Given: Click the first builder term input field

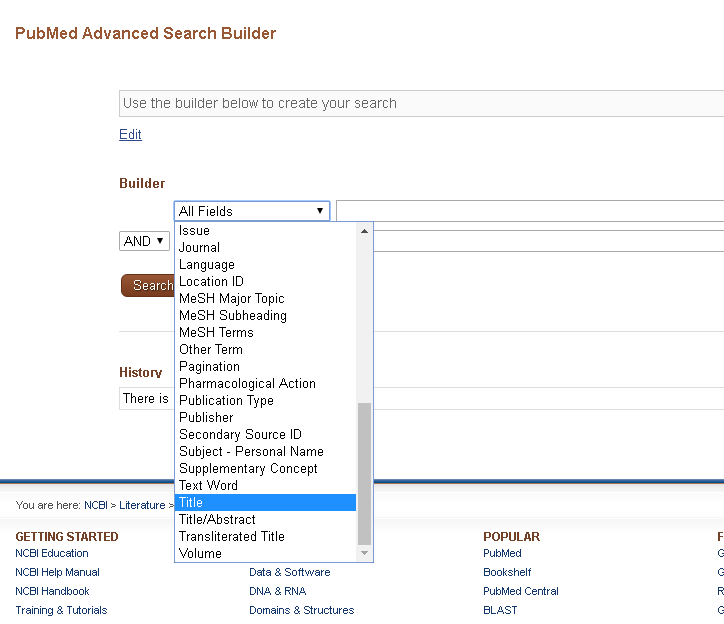Looking at the screenshot, I should tap(530, 211).
